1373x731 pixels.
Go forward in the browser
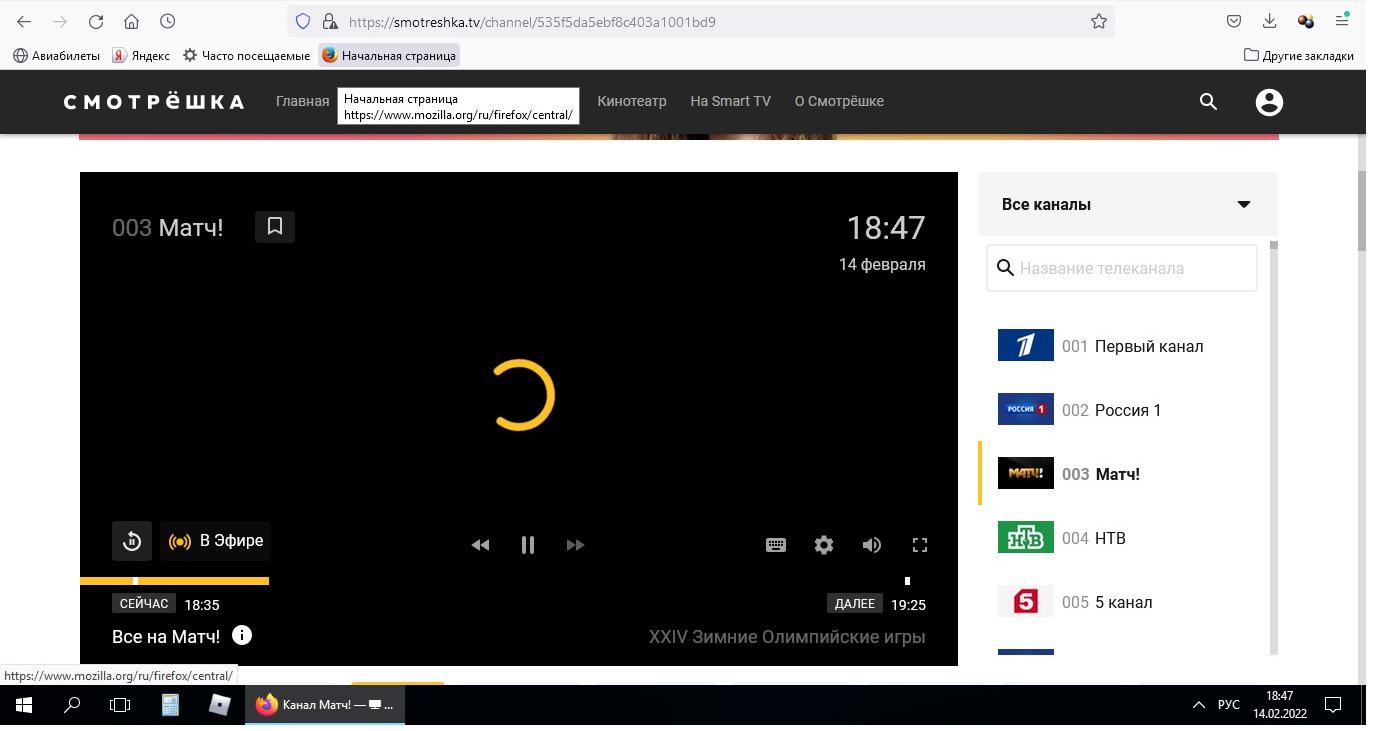(60, 21)
